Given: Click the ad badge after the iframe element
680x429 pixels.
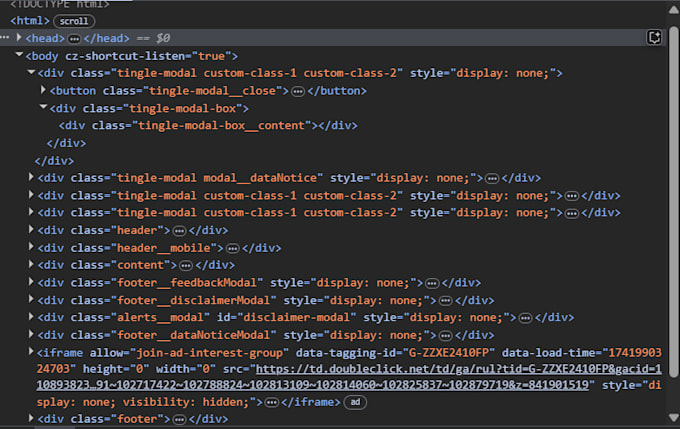Looking at the screenshot, I should [x=355, y=402].
